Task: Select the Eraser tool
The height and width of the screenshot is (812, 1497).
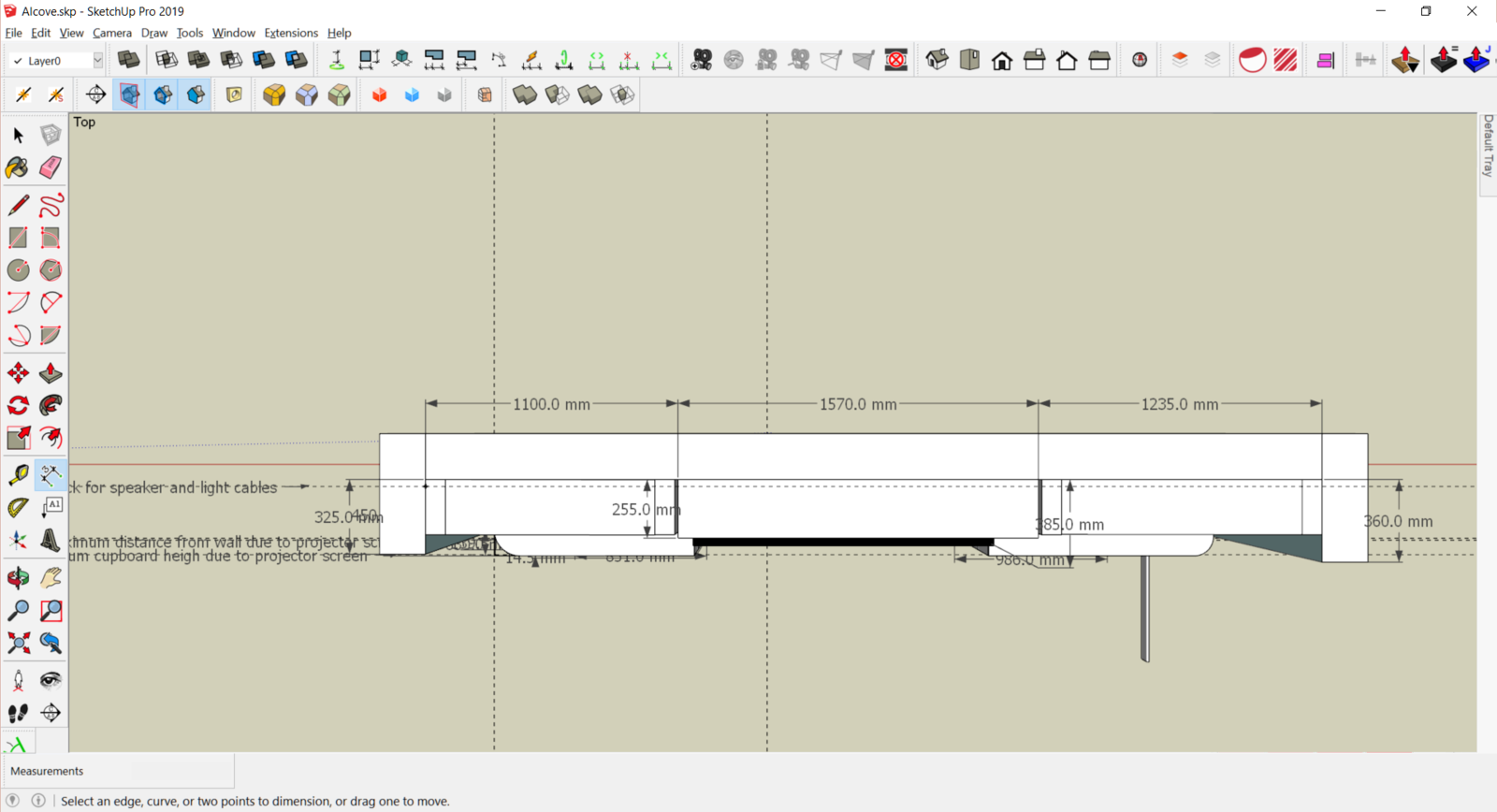Action: [51, 167]
